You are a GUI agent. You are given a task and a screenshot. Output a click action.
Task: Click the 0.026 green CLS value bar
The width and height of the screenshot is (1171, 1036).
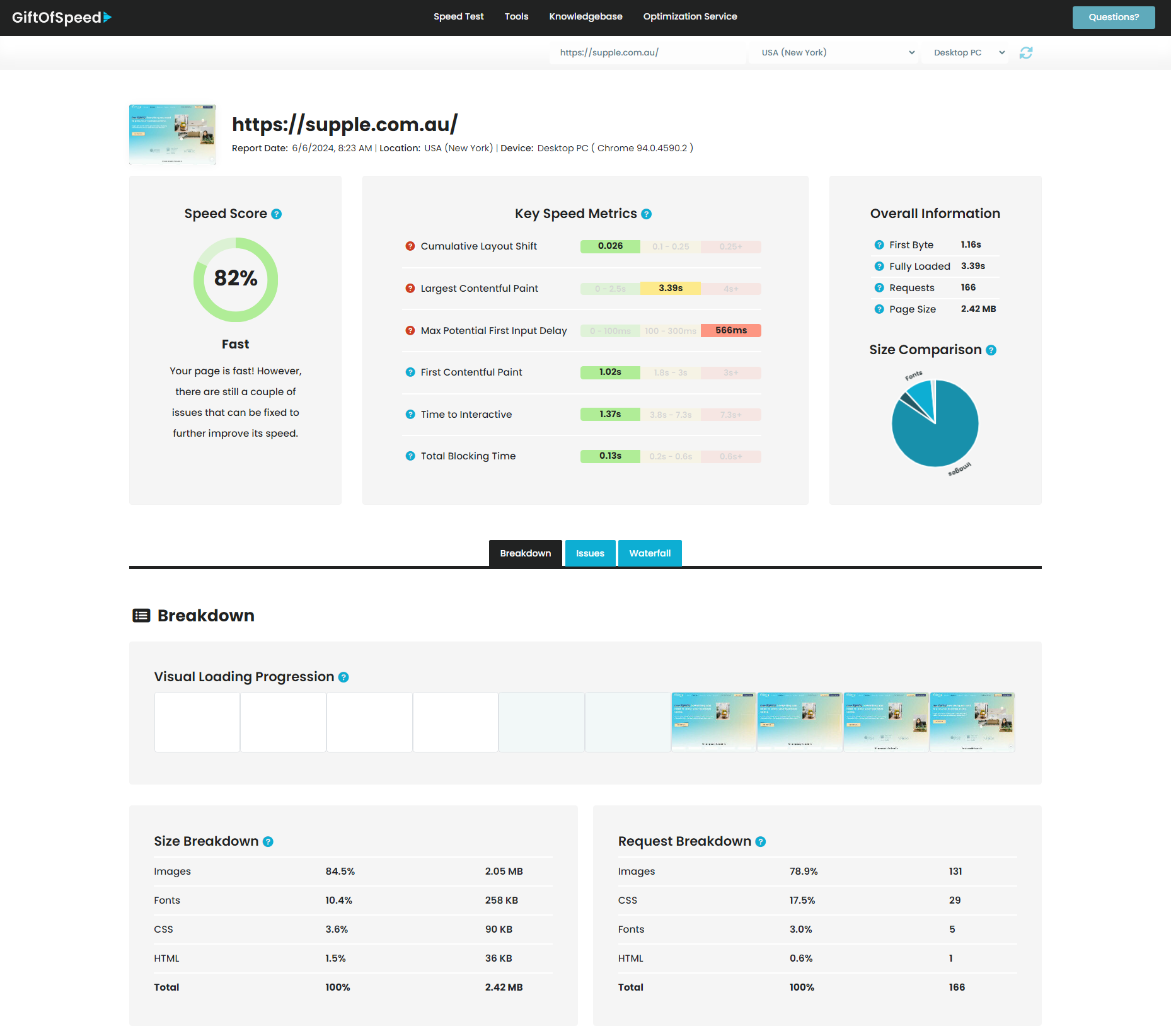[610, 246]
